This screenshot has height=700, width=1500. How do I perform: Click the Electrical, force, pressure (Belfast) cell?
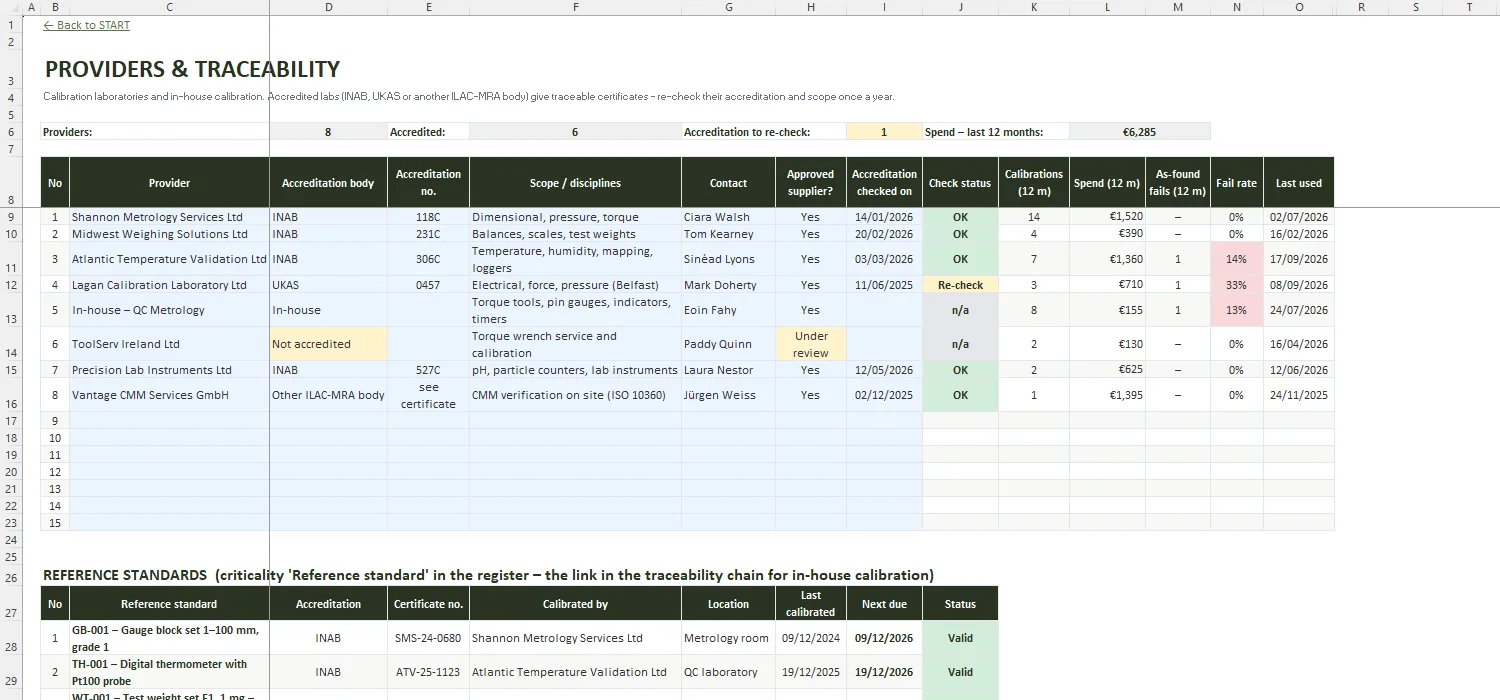click(x=575, y=285)
